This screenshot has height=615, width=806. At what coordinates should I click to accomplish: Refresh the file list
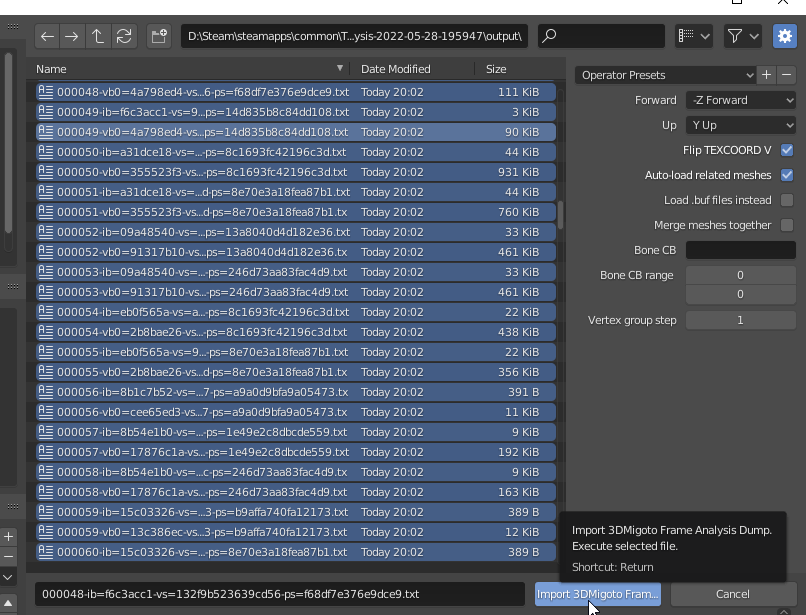(124, 36)
